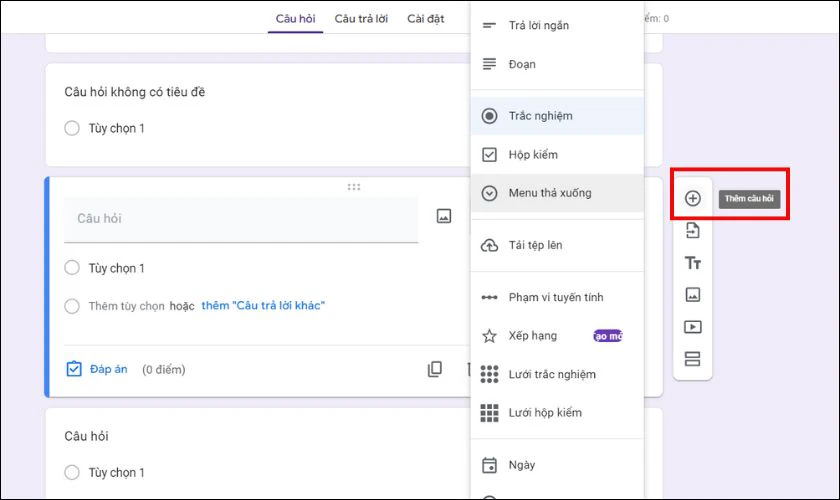Open the Cài đặt tab
Viewport: 840px width, 500px height.
425,19
